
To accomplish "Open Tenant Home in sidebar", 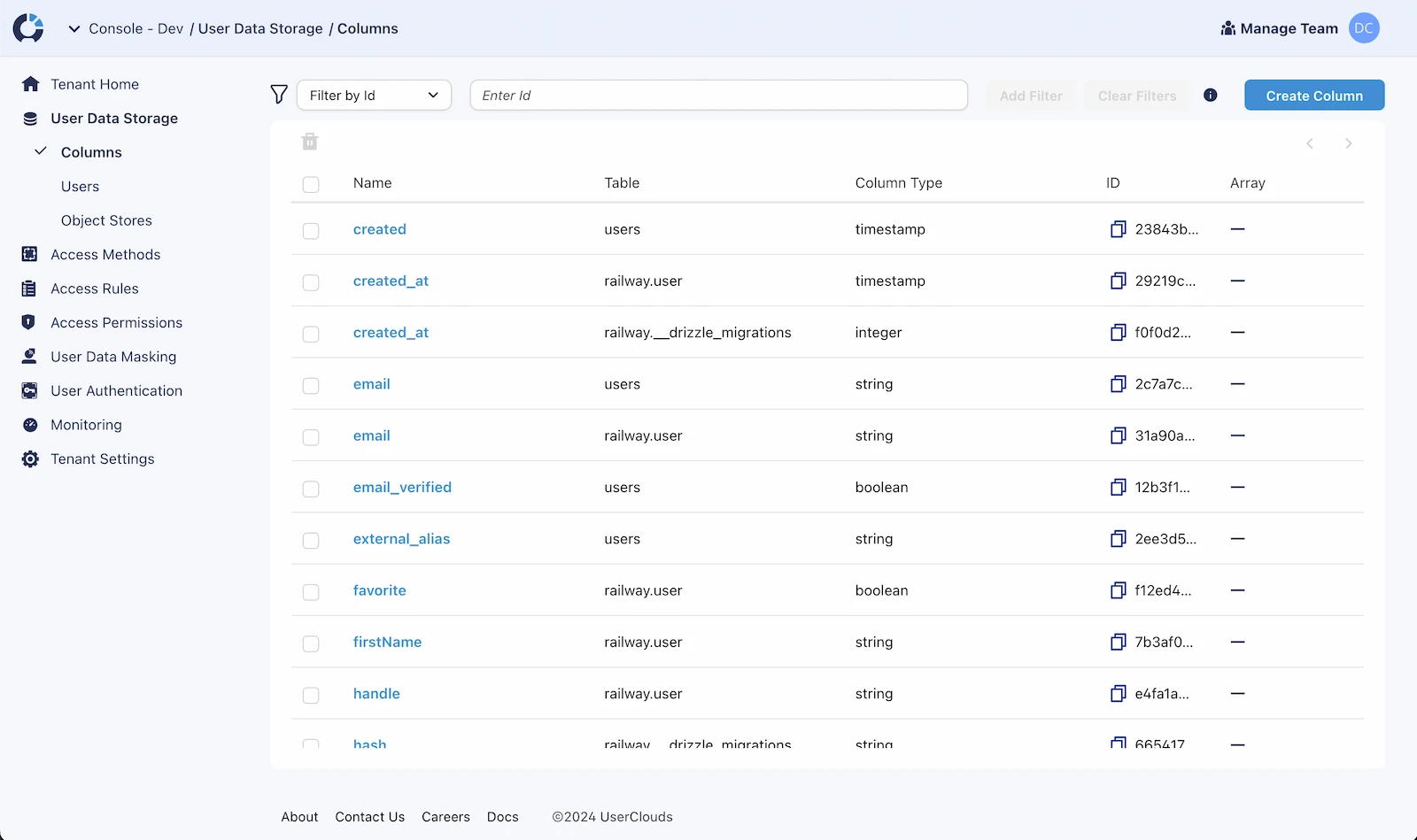I will tap(95, 84).
